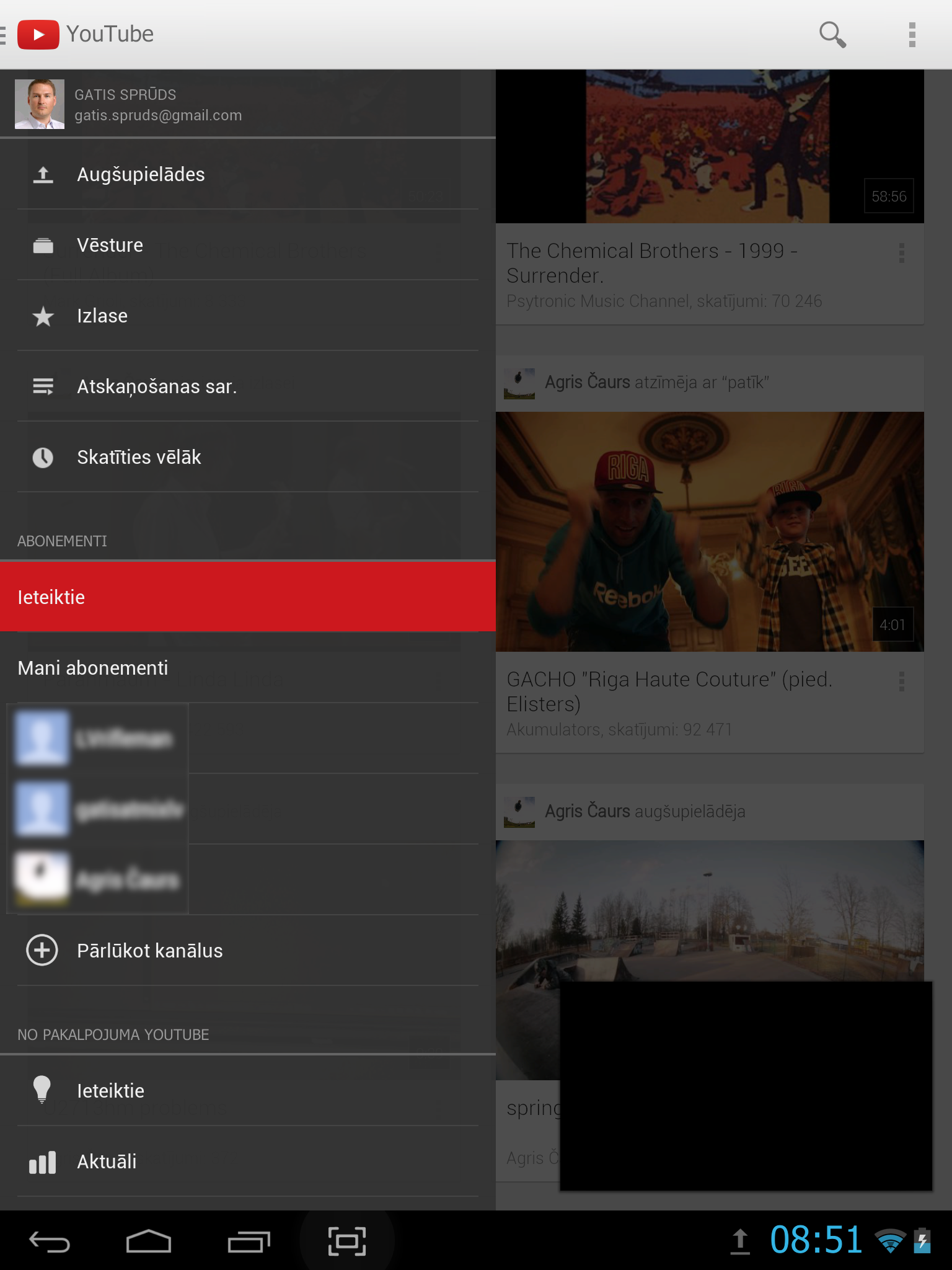
Task: Open options for GACHO Riga video
Action: pos(902,682)
